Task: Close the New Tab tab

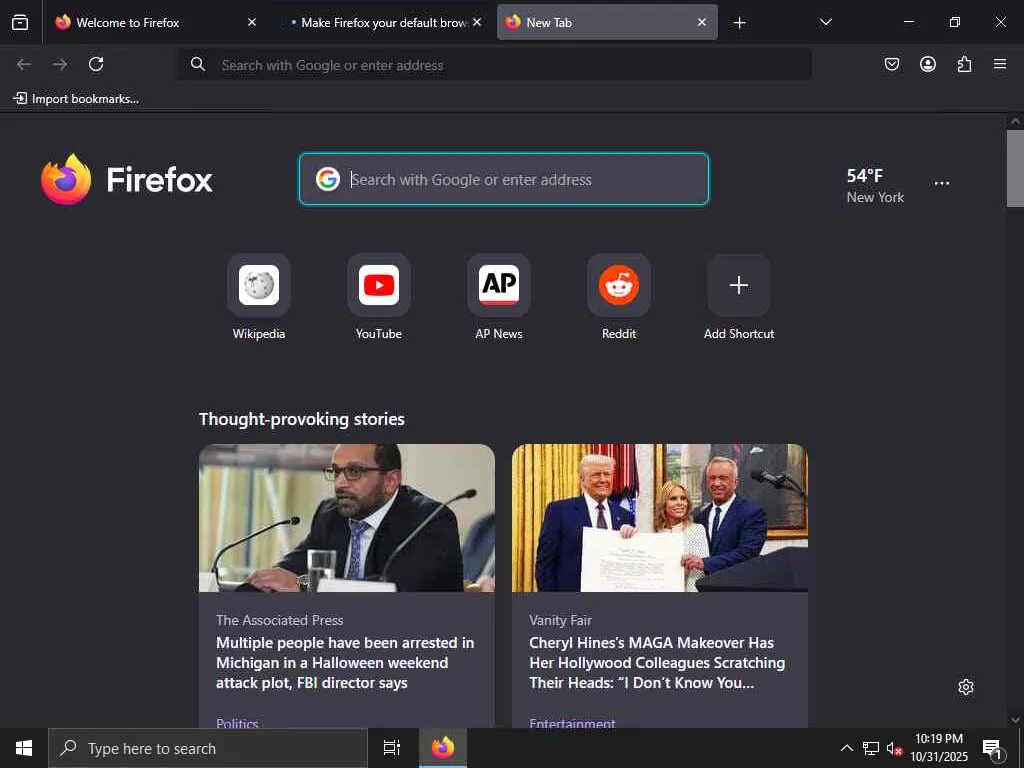Action: point(701,22)
